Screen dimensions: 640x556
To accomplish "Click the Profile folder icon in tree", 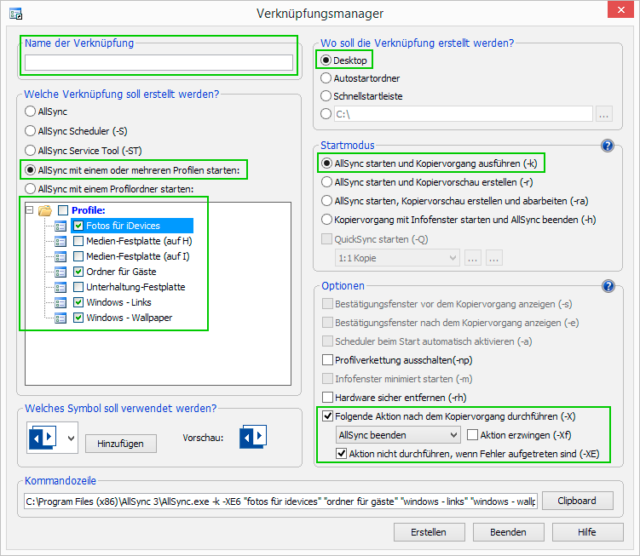I will [45, 210].
